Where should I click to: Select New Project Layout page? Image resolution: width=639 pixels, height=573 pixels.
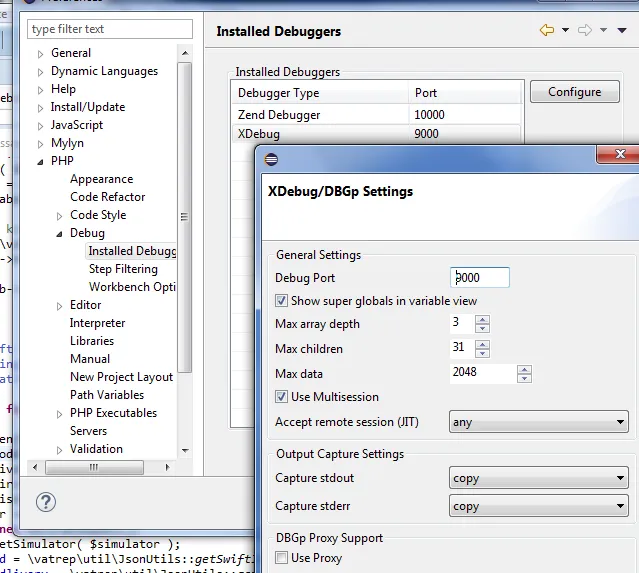121,377
